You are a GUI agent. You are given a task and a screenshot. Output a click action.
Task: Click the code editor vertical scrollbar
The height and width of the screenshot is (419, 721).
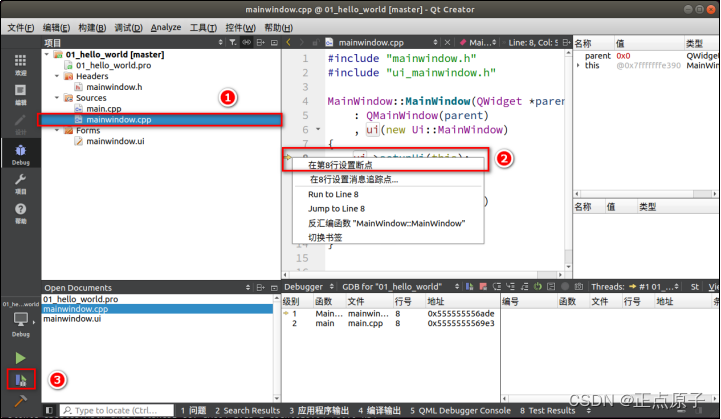[568, 160]
